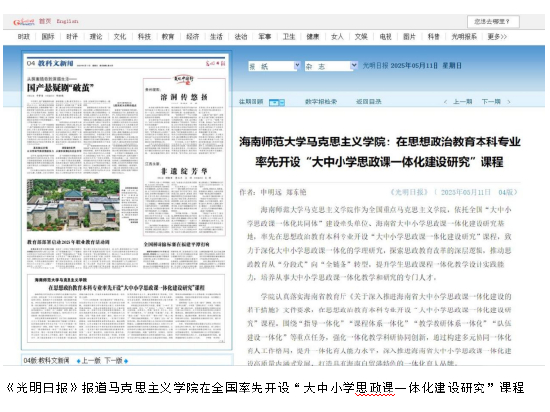Go to previous issue 上一期 arrow

pos(445,102)
